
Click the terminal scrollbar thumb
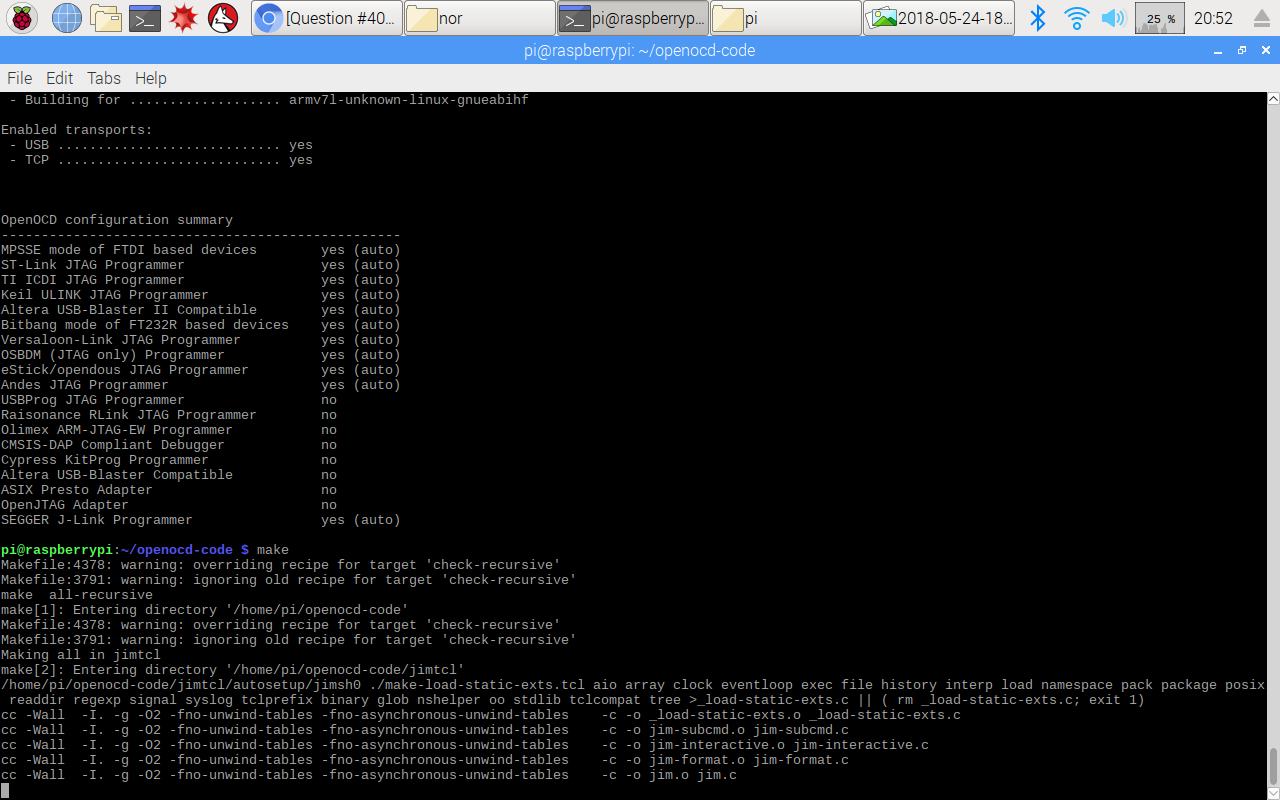click(x=1273, y=765)
